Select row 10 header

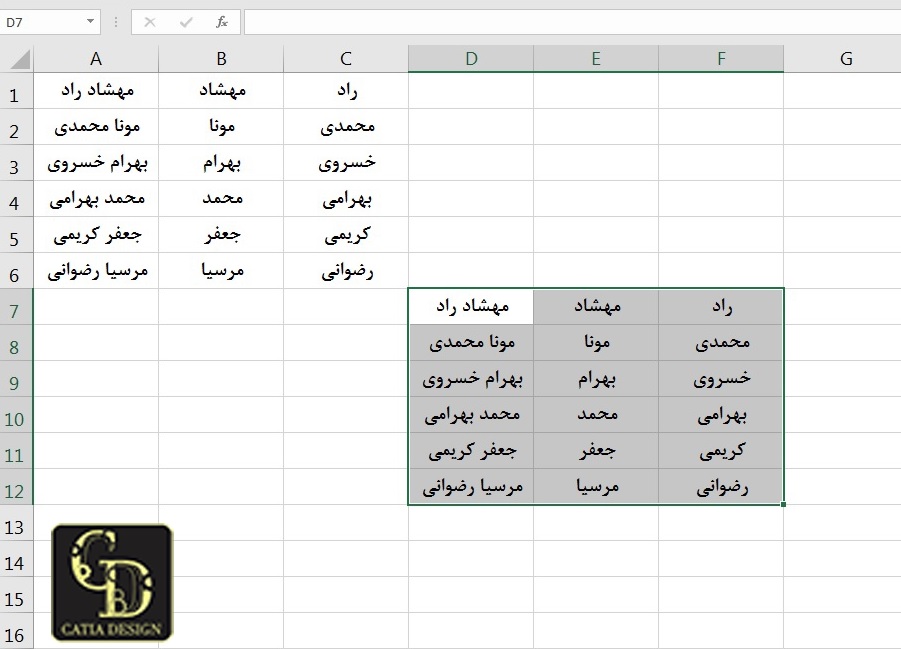16,415
